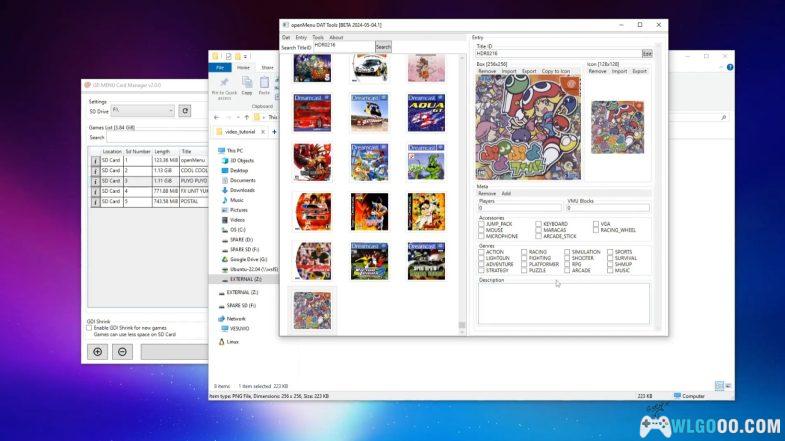Viewport: 785px width, 441px height.
Task: Open Desktop folder in Explorer sidebar
Action: click(x=235, y=171)
